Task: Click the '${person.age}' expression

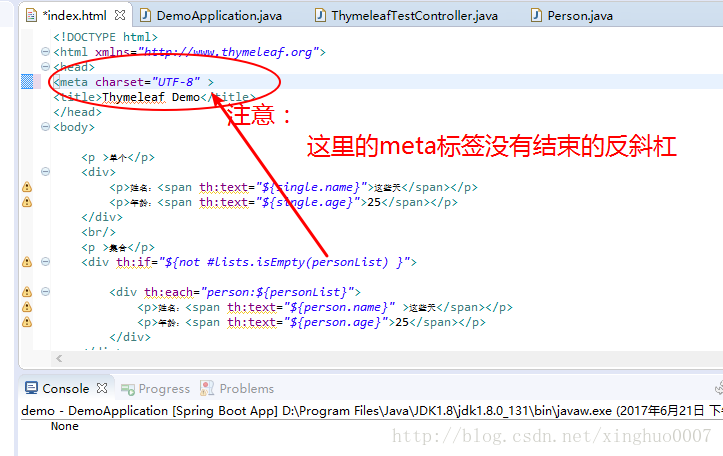Action: [336, 322]
